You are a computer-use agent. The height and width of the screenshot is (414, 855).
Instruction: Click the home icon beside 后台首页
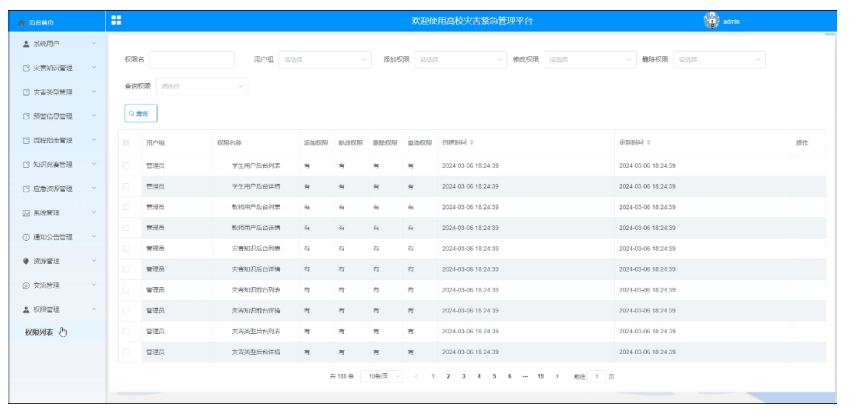pos(22,22)
